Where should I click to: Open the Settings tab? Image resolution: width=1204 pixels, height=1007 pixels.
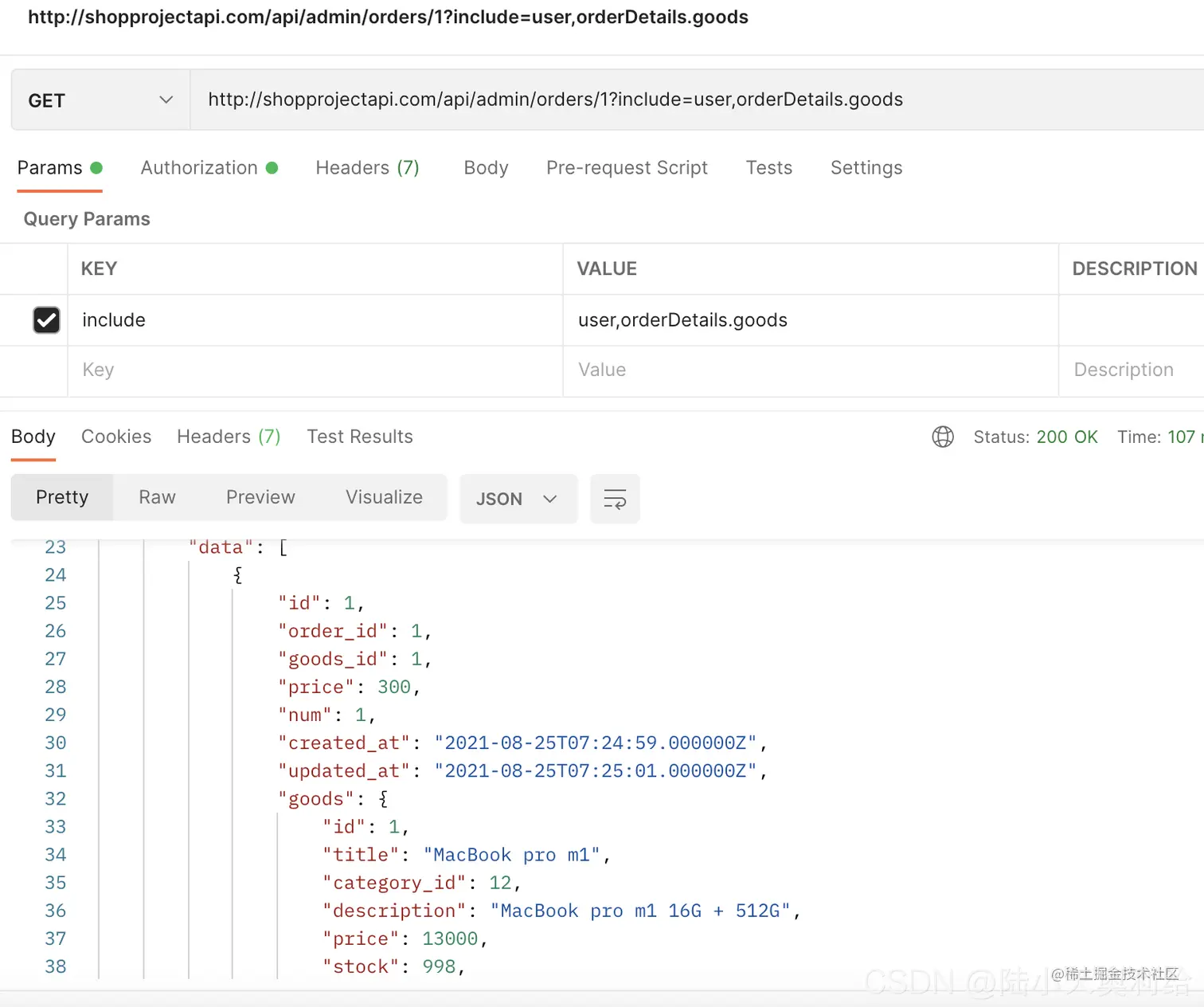point(866,168)
